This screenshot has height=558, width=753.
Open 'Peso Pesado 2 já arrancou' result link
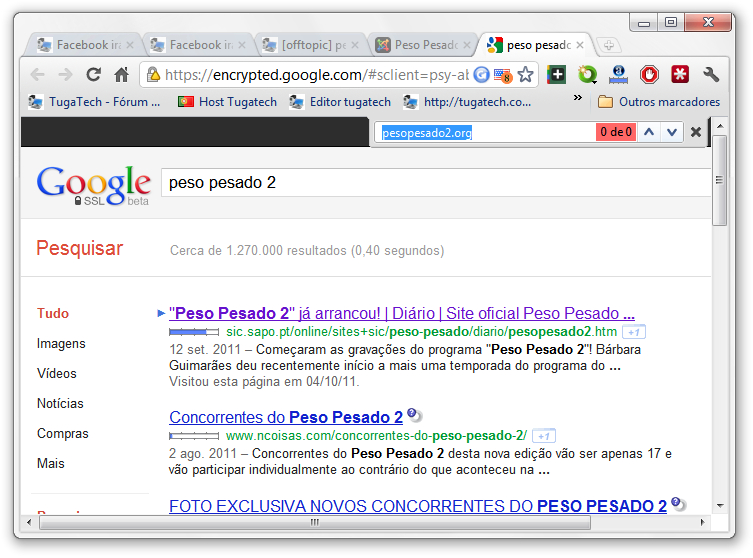pos(402,314)
